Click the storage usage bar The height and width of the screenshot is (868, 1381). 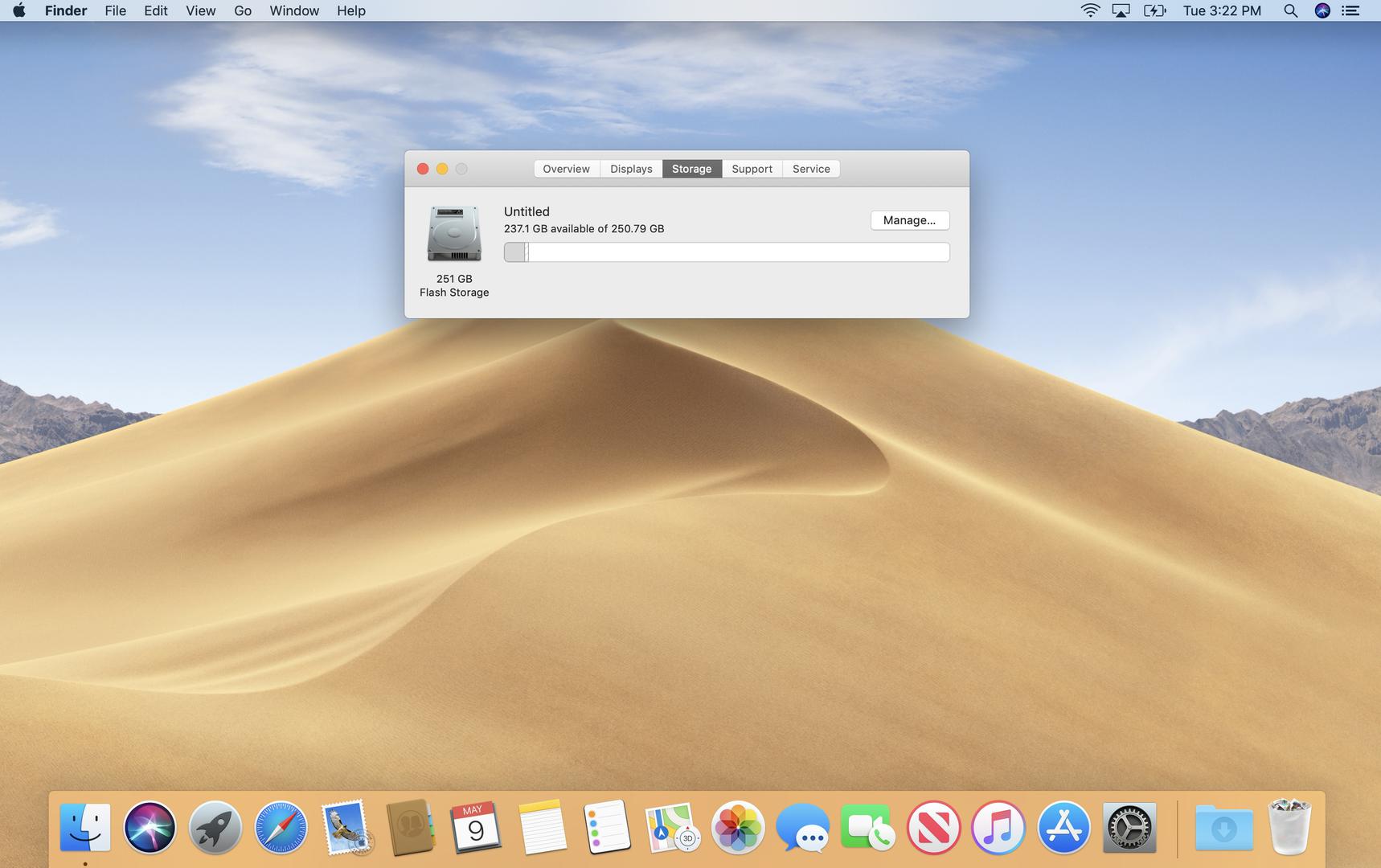[x=727, y=252]
